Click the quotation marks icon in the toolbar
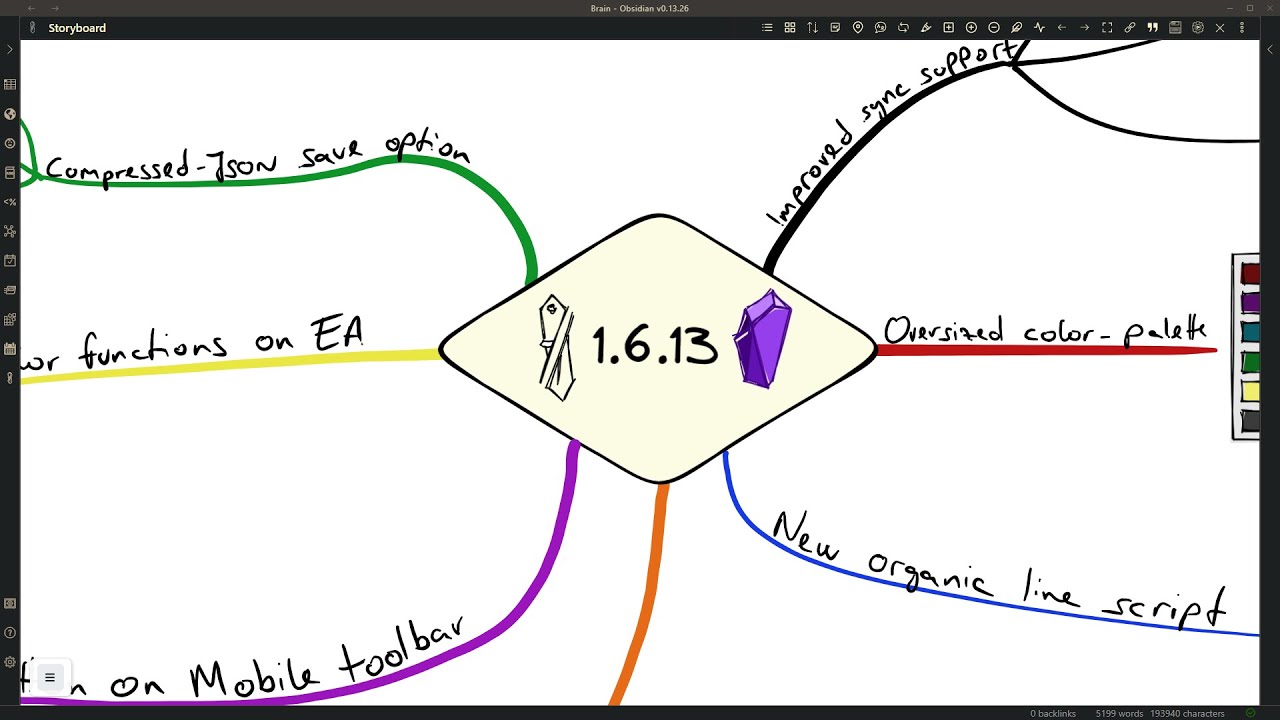Image resolution: width=1280 pixels, height=720 pixels. coord(1152,28)
